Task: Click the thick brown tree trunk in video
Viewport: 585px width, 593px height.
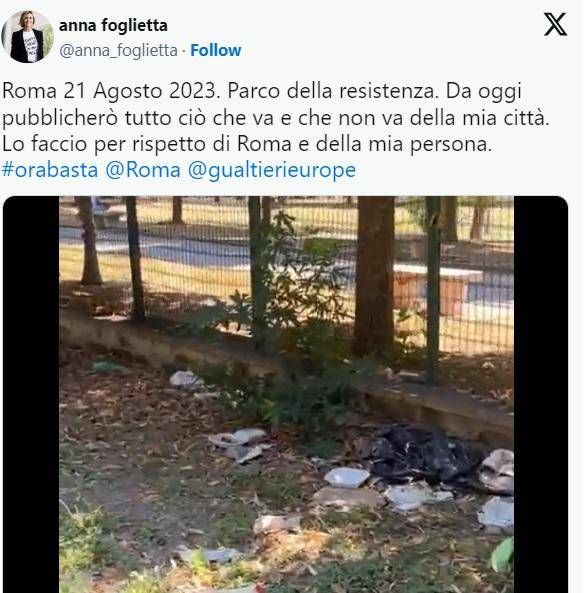Action: tap(375, 276)
